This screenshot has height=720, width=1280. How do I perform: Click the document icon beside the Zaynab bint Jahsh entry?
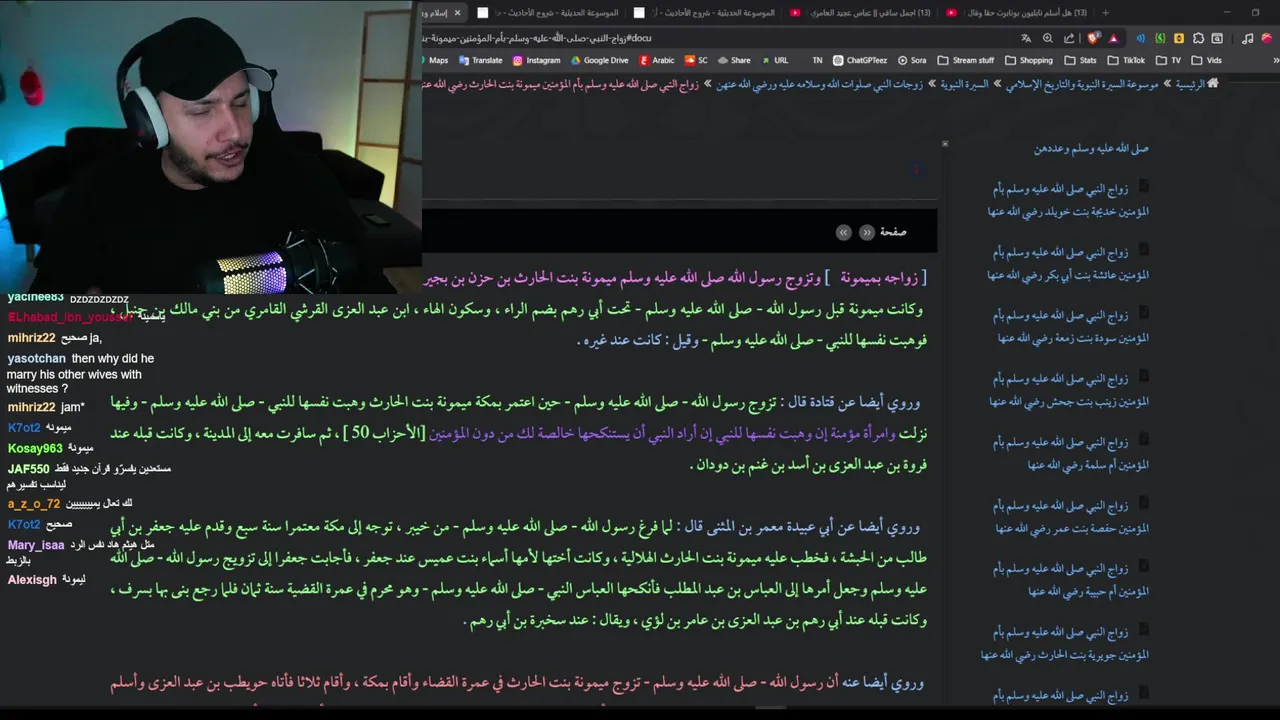pyautogui.click(x=1144, y=376)
